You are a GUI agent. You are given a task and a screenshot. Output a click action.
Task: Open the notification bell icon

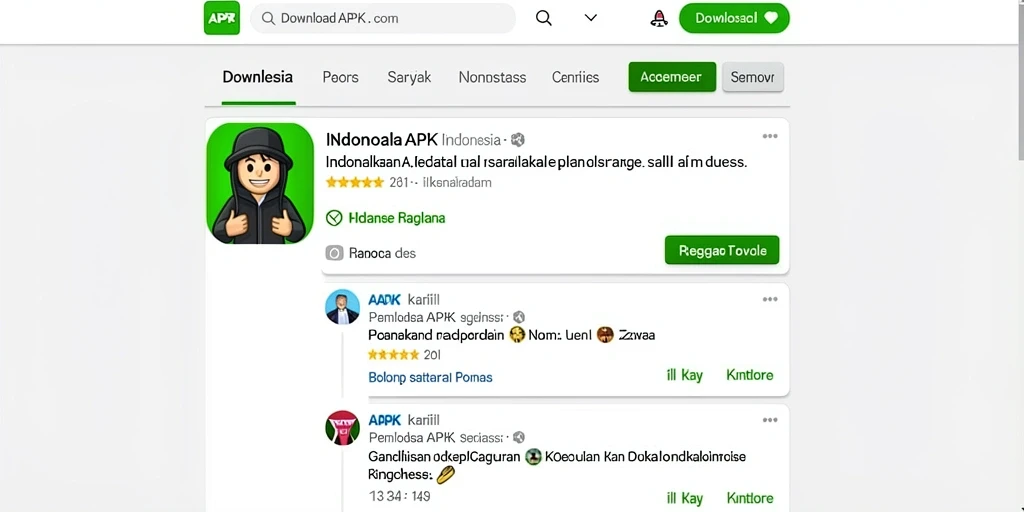(659, 19)
